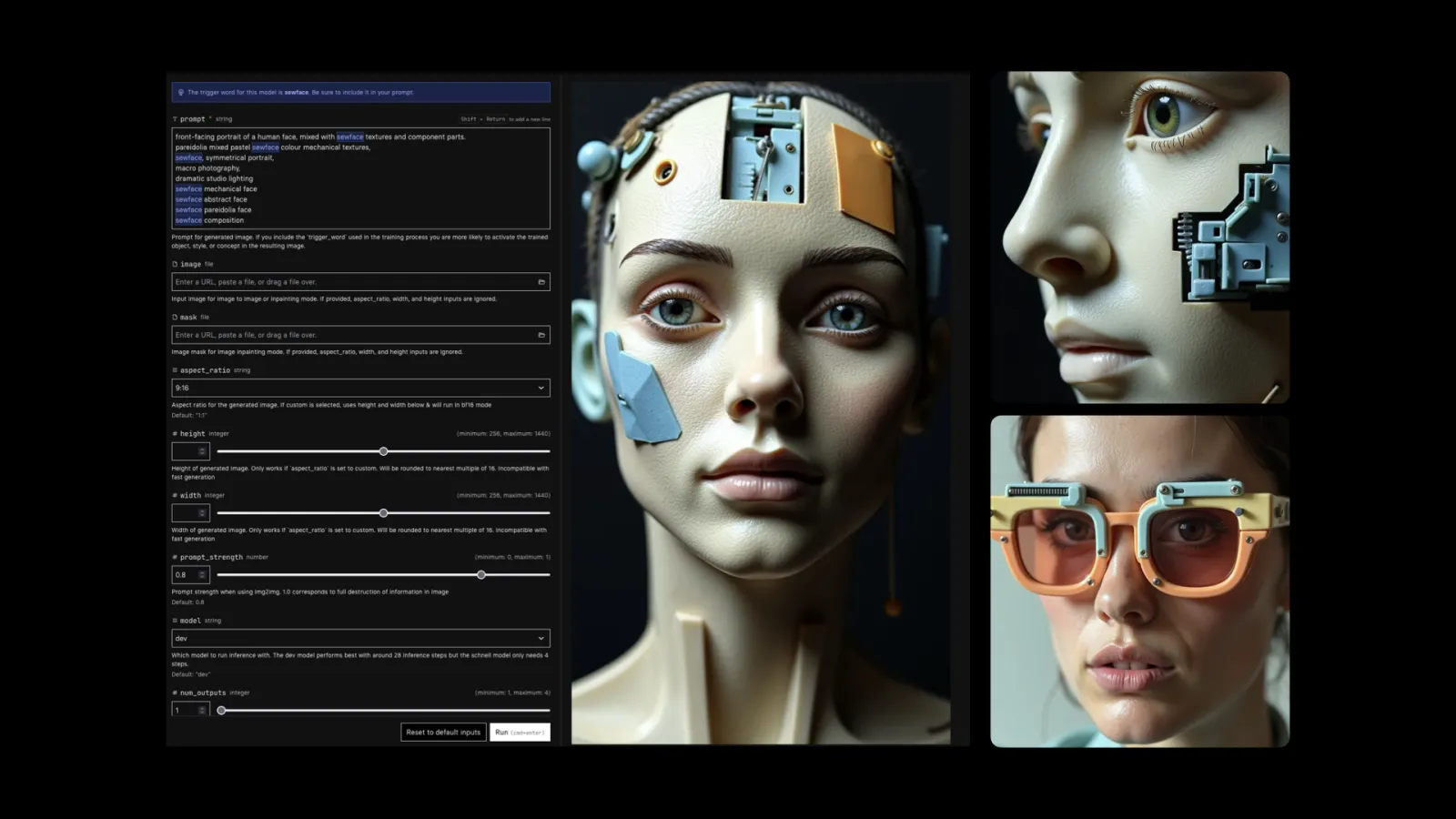Image resolution: width=1456 pixels, height=819 pixels.
Task: Click the 'Default: 0.8' text
Action: [x=188, y=602]
